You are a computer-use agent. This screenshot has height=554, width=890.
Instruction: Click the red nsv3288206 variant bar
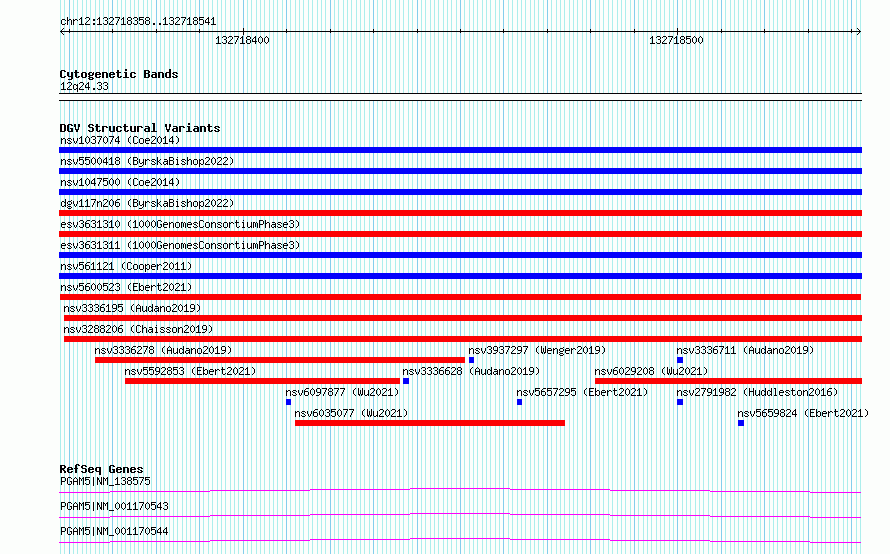463,339
